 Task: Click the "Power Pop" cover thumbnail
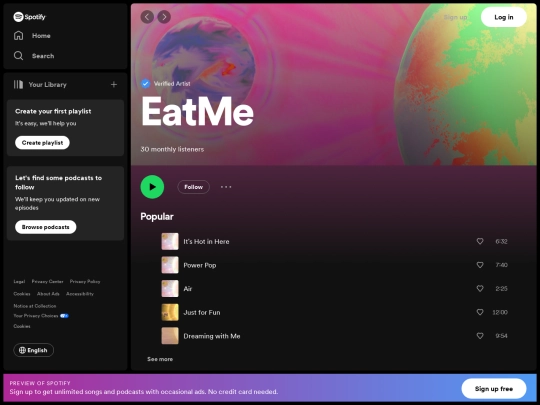(x=170, y=265)
